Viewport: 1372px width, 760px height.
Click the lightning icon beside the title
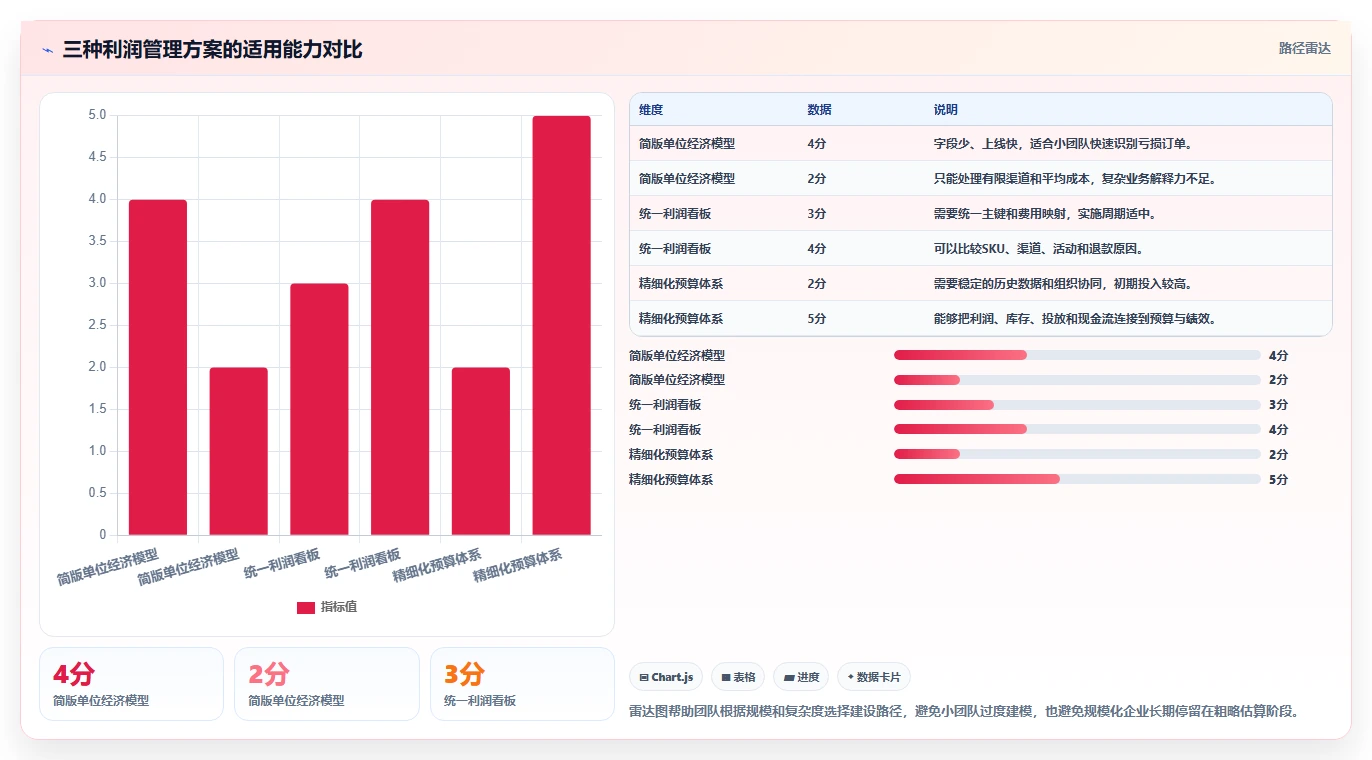pyautogui.click(x=48, y=50)
